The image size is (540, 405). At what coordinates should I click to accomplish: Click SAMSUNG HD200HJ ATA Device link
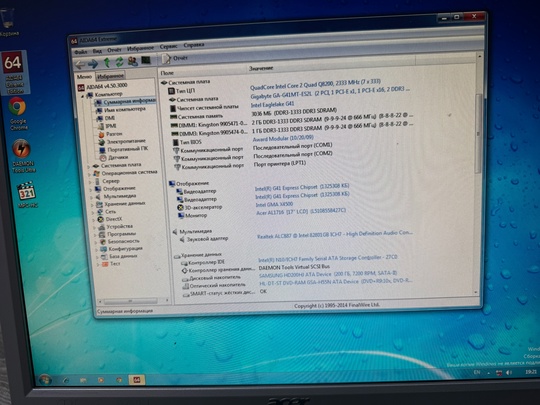328,274
